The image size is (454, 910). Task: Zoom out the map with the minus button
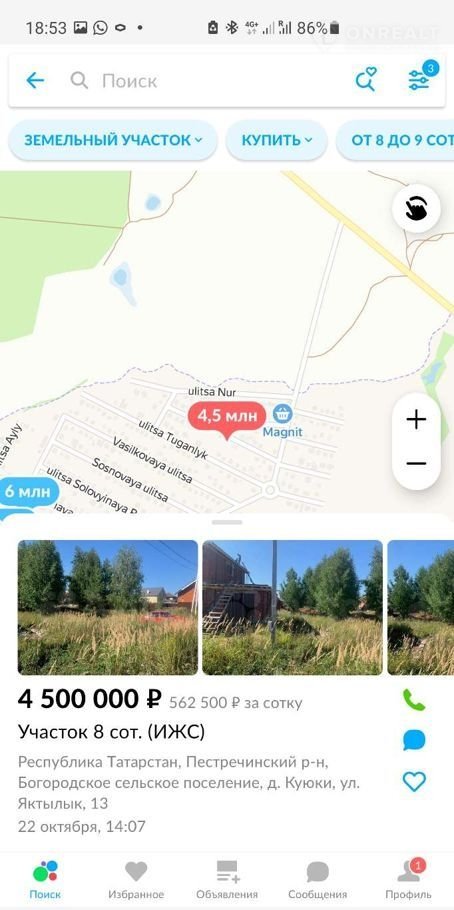point(416,463)
